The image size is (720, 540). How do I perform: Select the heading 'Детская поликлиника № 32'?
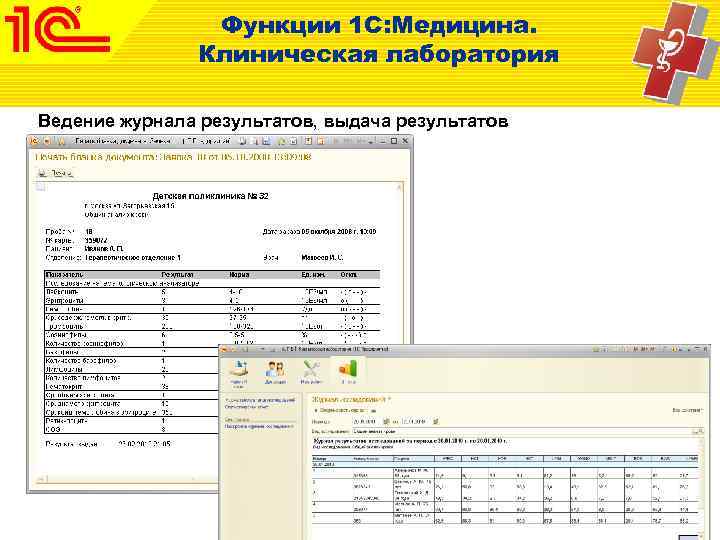coord(210,196)
